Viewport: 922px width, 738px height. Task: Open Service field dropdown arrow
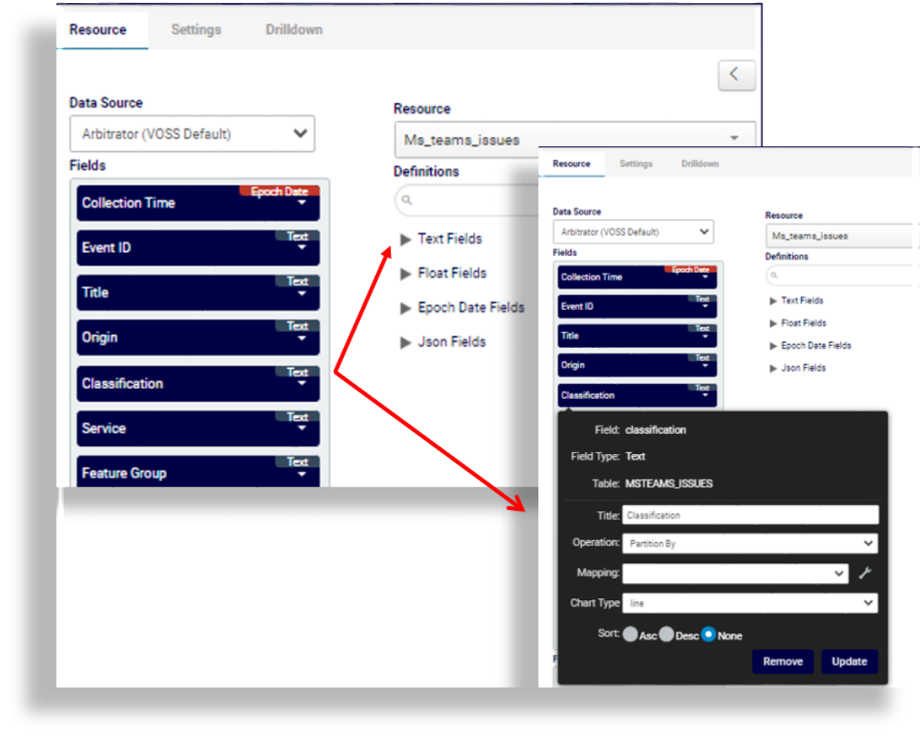[x=302, y=430]
